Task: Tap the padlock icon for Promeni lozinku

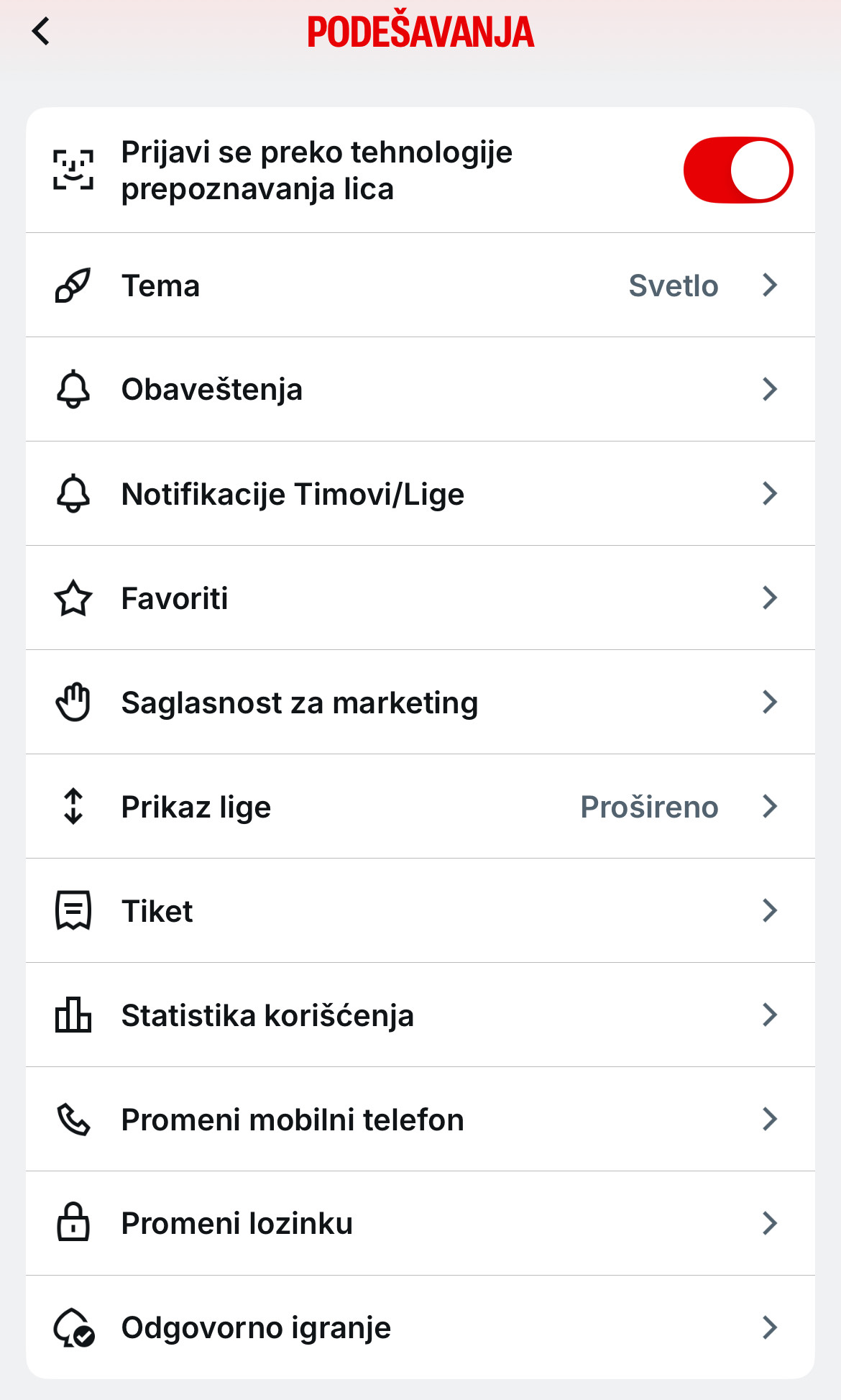Action: pos(73,1222)
